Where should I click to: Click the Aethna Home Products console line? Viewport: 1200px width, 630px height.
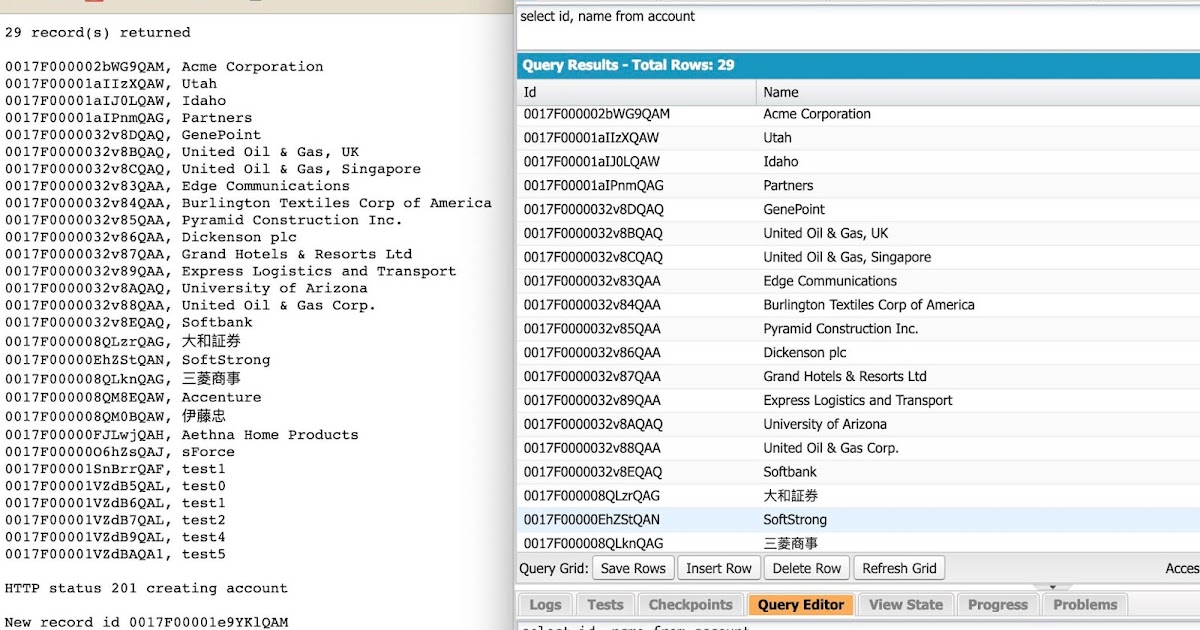(181, 435)
